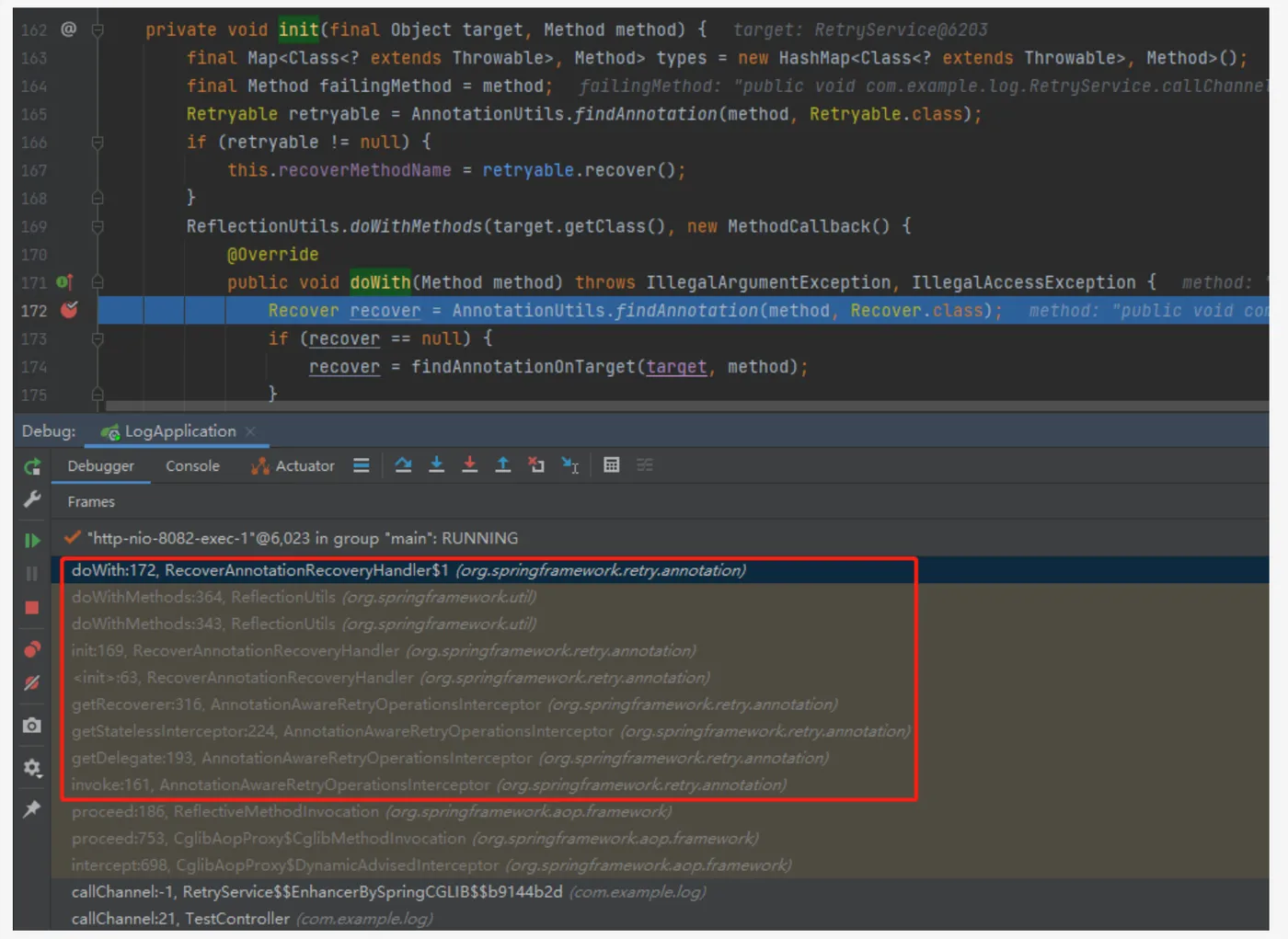
Task: Click the Rerun LogApplication icon
Action: point(32,466)
